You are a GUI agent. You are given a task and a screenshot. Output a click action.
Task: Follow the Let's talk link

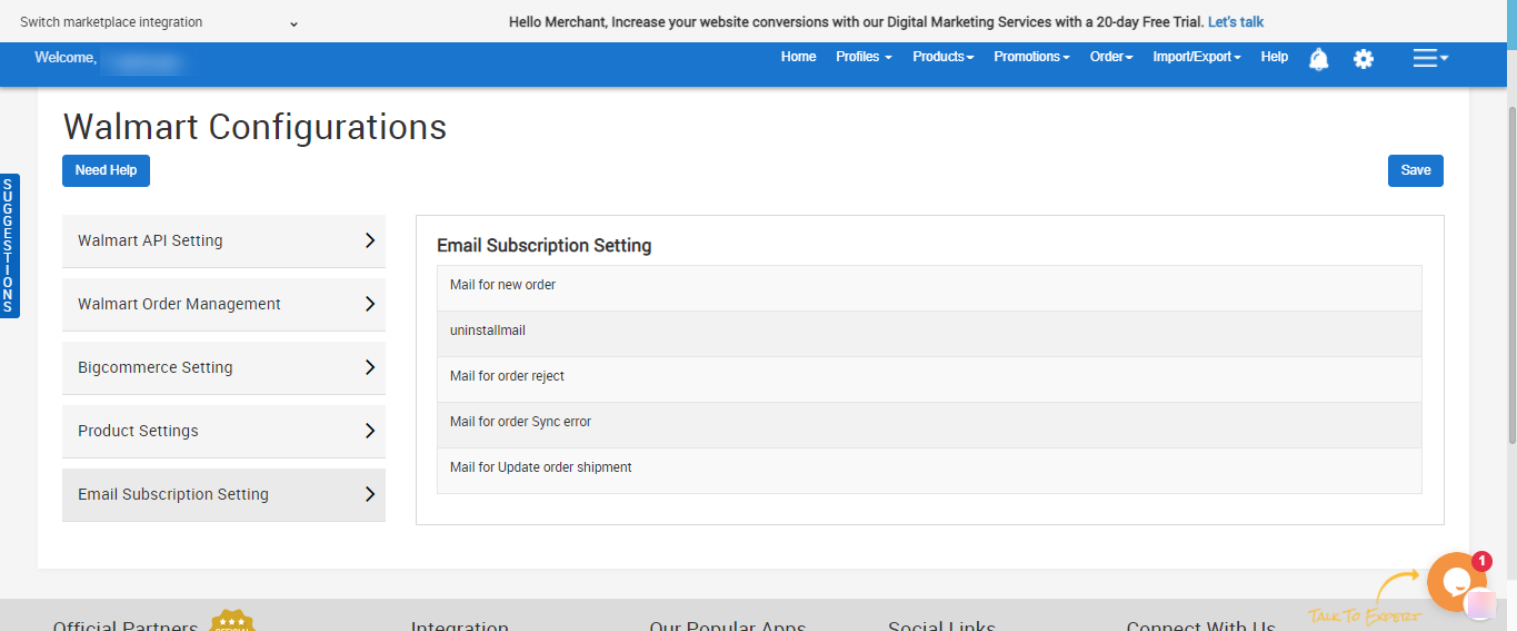(1236, 22)
